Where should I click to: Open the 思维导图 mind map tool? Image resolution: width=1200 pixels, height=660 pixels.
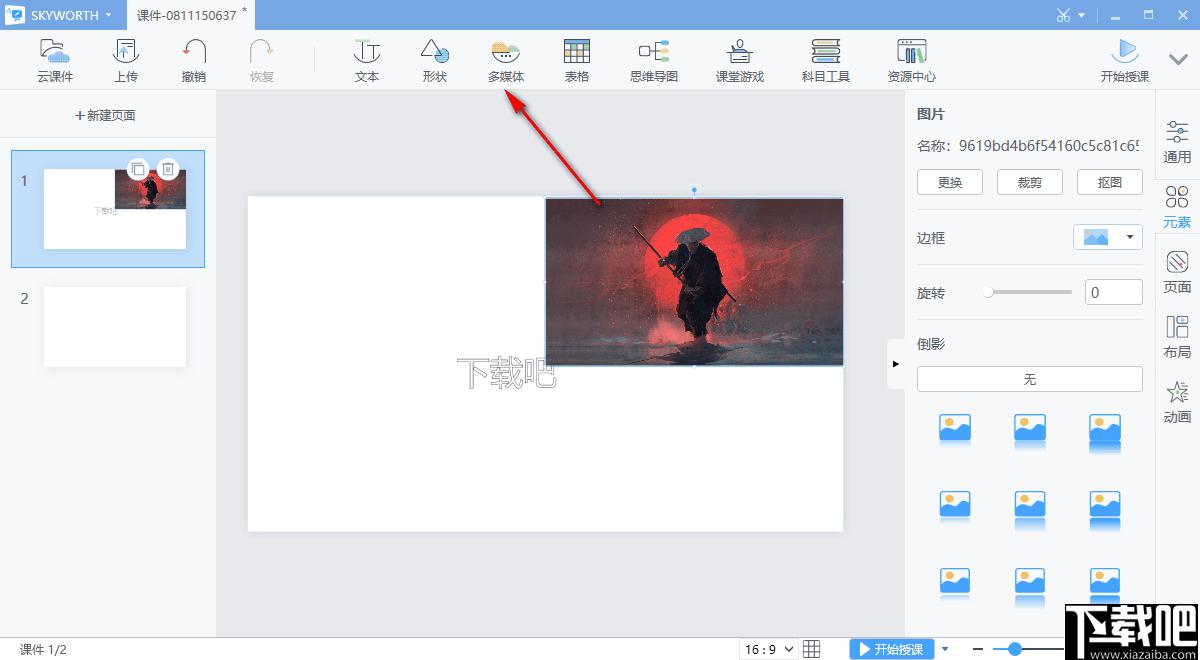point(654,60)
